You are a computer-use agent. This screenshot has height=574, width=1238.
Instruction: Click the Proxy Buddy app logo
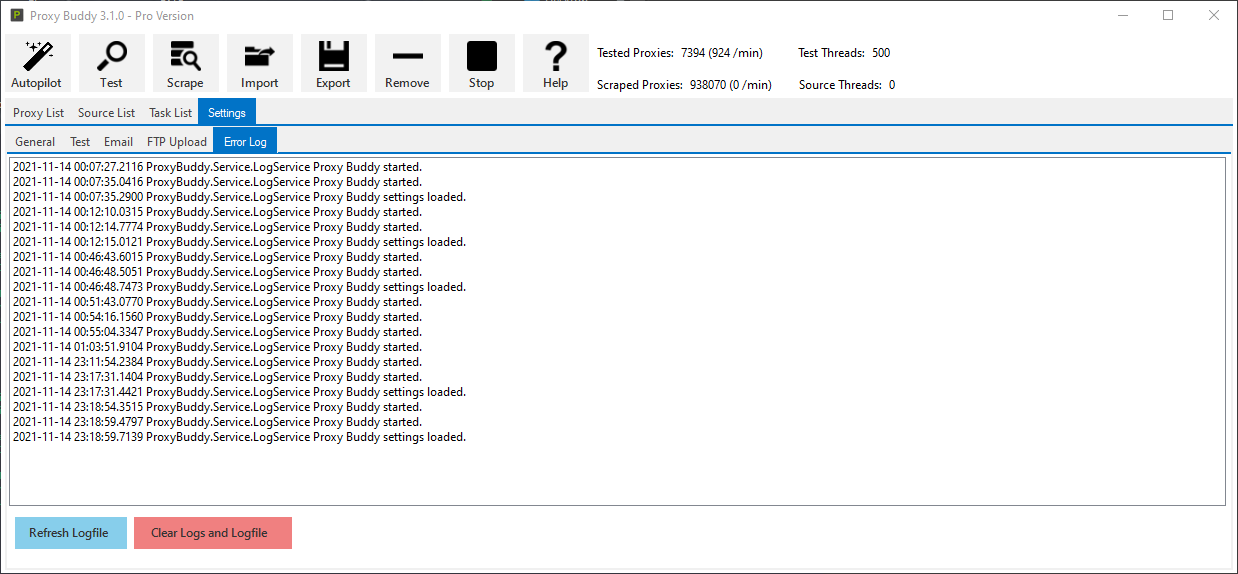click(16, 15)
